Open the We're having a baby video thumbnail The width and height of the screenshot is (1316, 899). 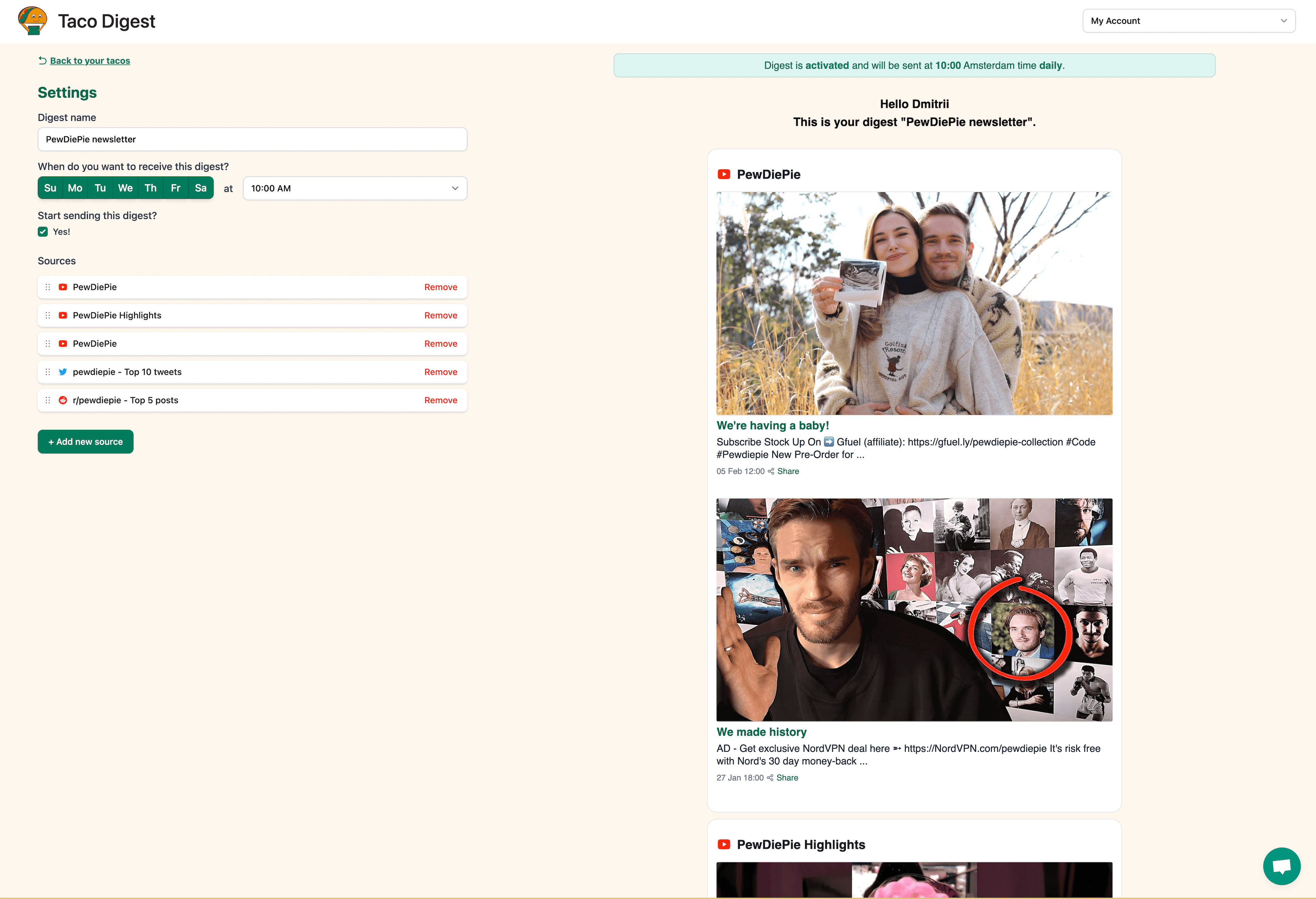914,303
